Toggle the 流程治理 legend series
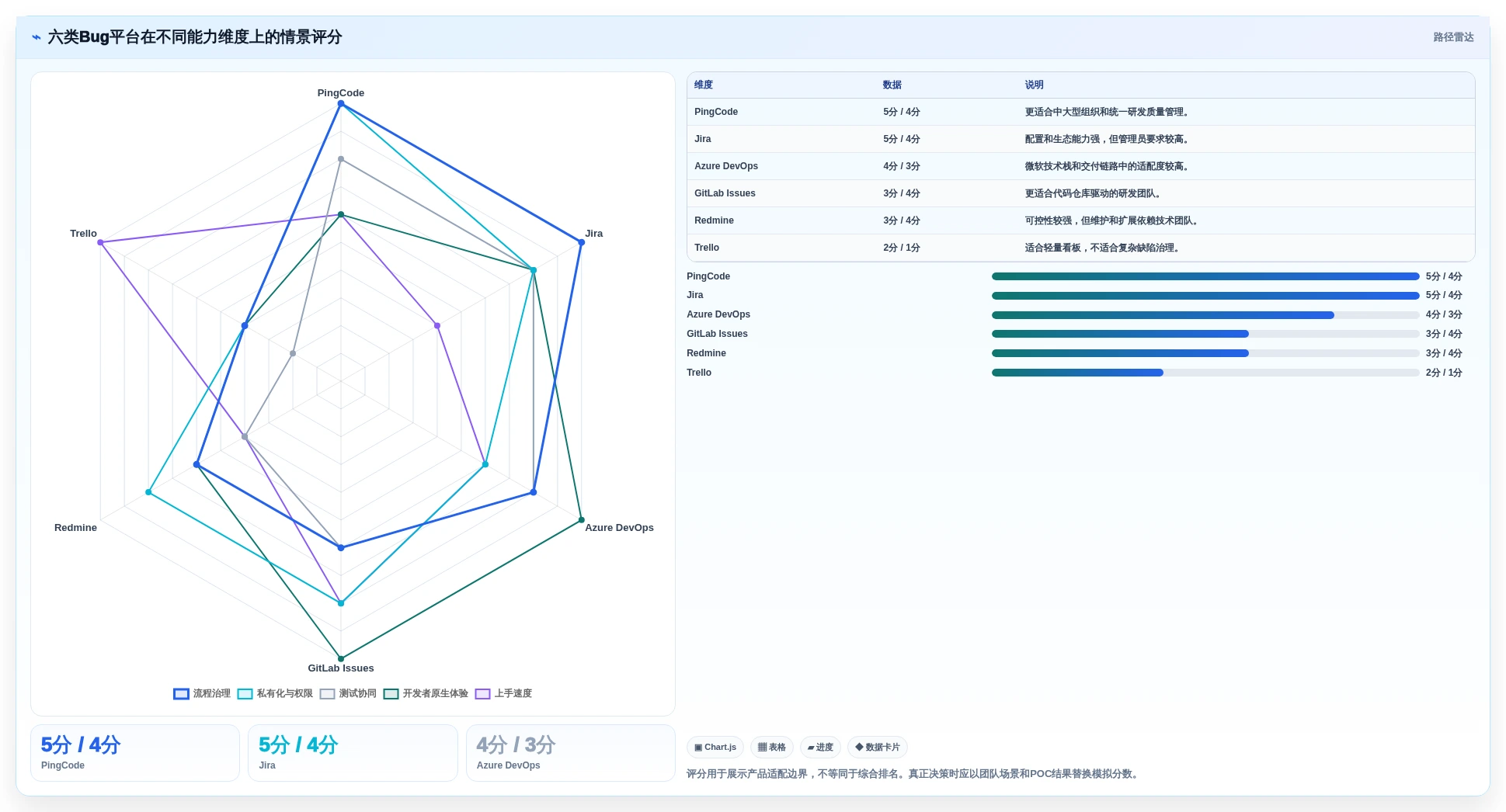 202,693
